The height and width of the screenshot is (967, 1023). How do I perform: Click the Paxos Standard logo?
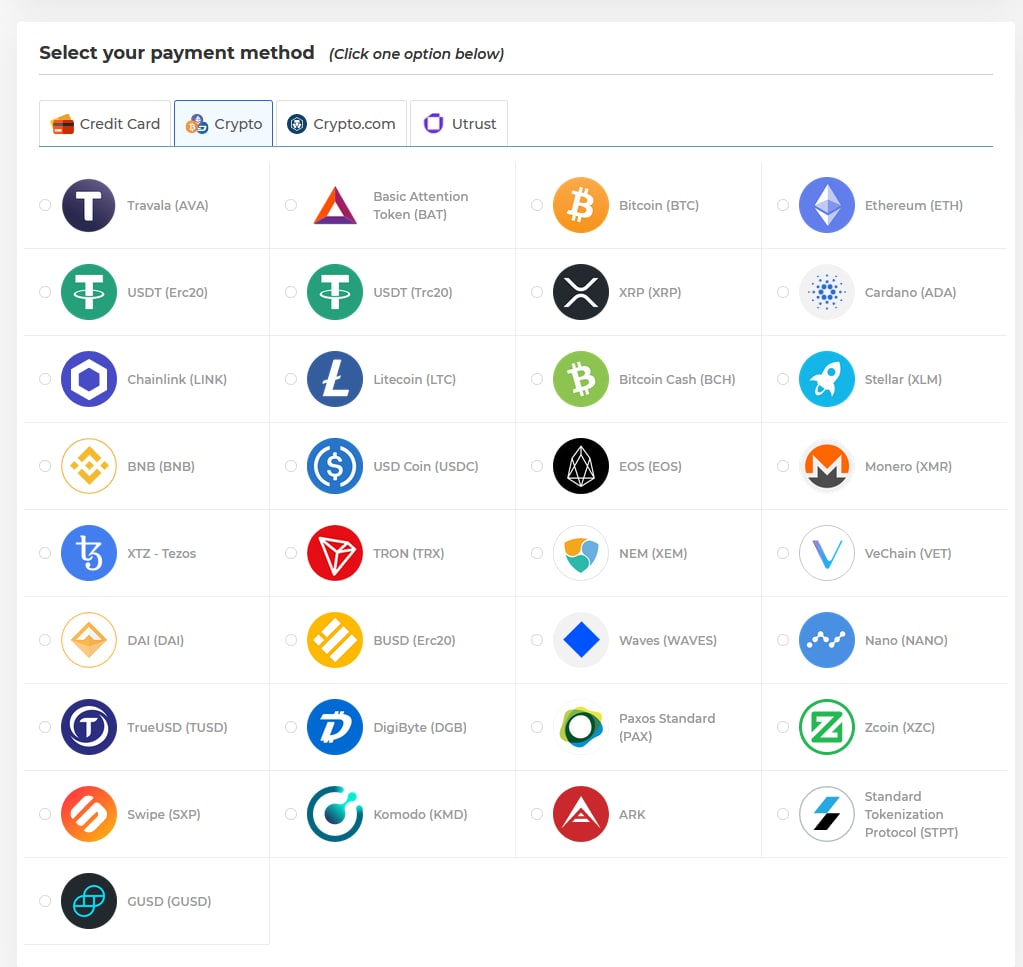(581, 727)
